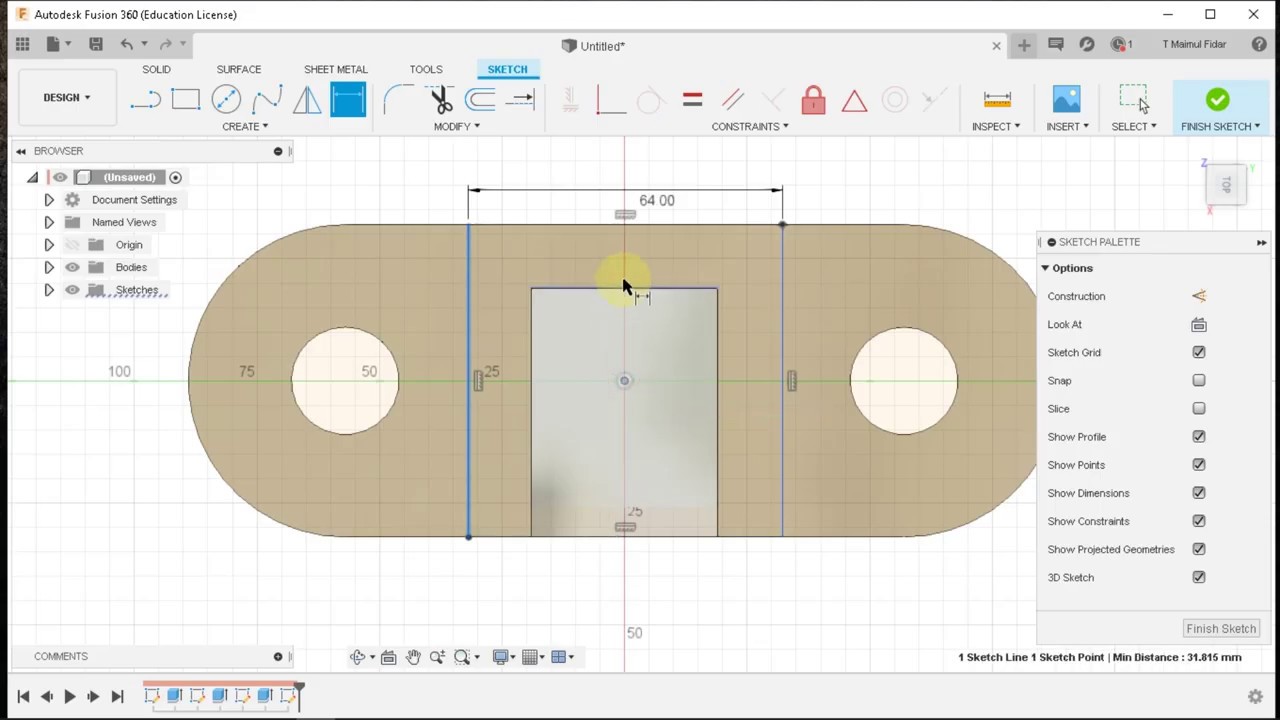This screenshot has height=720, width=1280.
Task: Select the Mirror sketch tool
Action: pos(307,99)
